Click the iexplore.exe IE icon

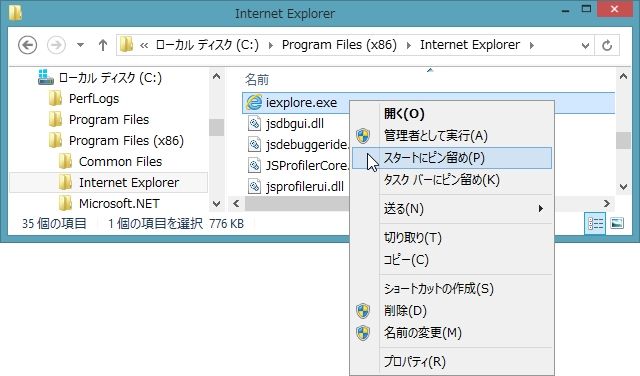coord(254,102)
